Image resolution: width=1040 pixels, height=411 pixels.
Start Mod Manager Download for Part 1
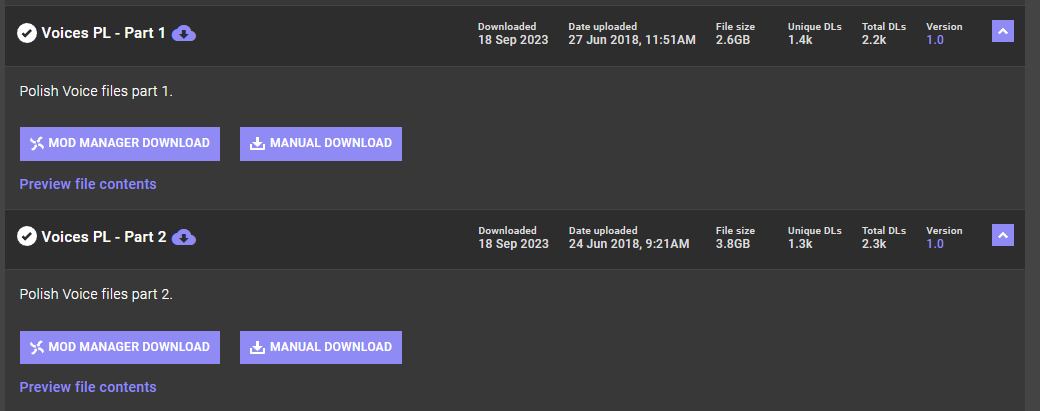pyautogui.click(x=120, y=143)
